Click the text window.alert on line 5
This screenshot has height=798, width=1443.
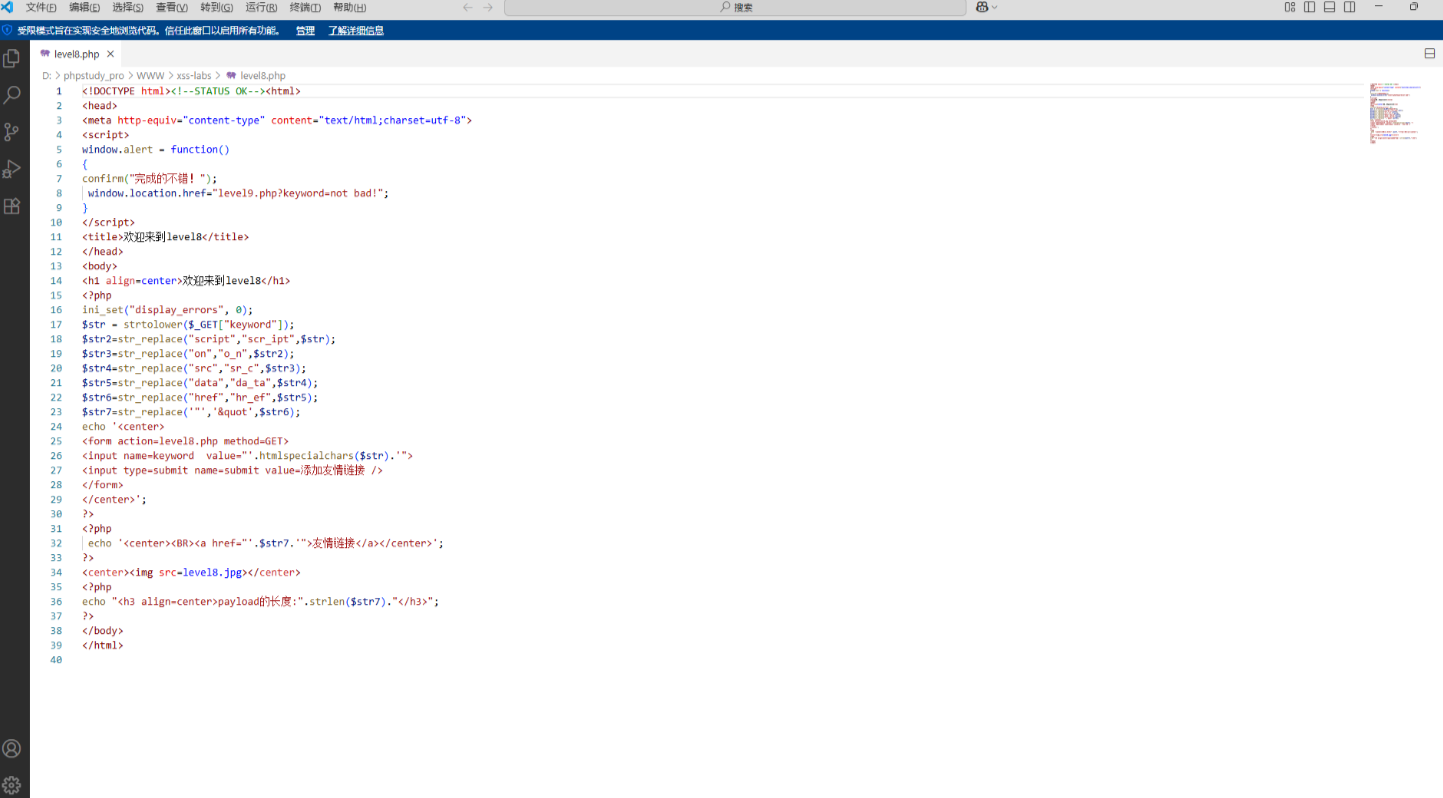click(118, 149)
